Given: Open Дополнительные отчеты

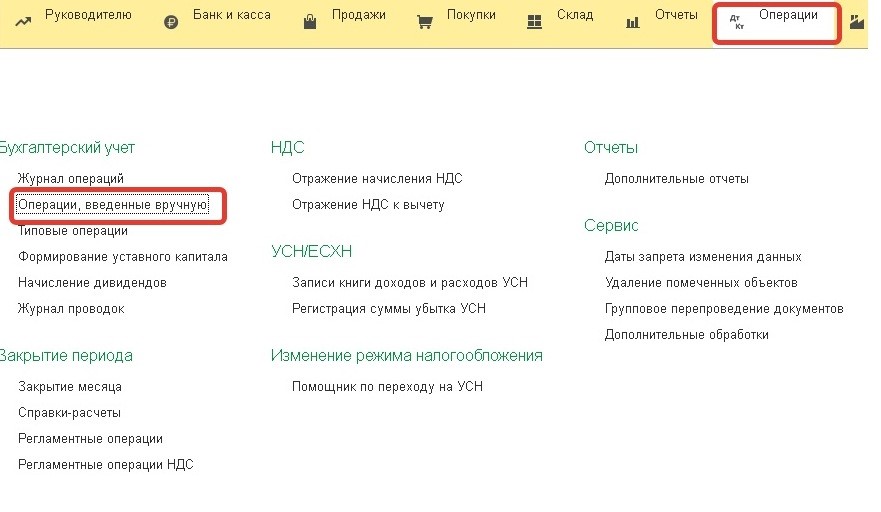Looking at the screenshot, I should [676, 179].
